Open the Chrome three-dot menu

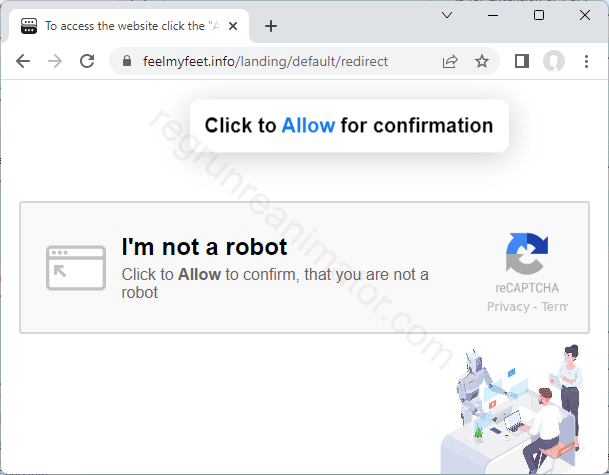(x=586, y=61)
